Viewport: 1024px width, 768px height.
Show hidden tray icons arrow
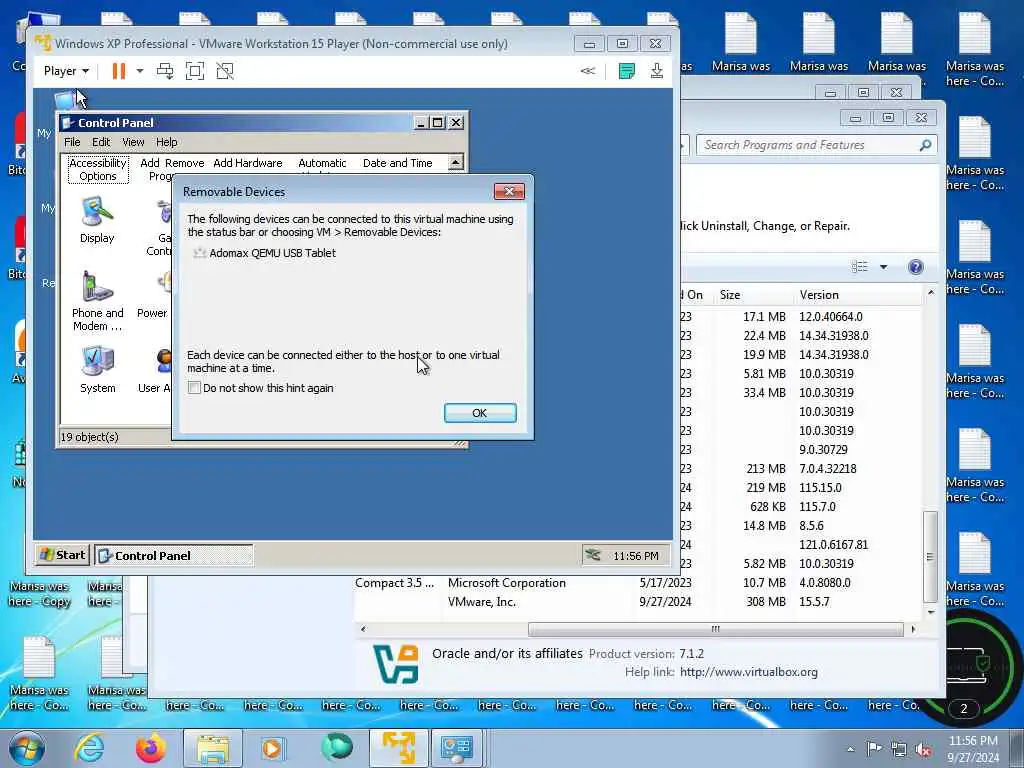[850, 749]
